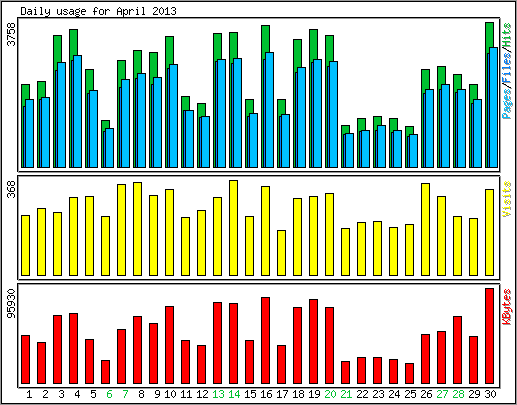Click the cyan Pages bar for day 6
Viewport: 517px width, 405px height.
click(x=110, y=148)
